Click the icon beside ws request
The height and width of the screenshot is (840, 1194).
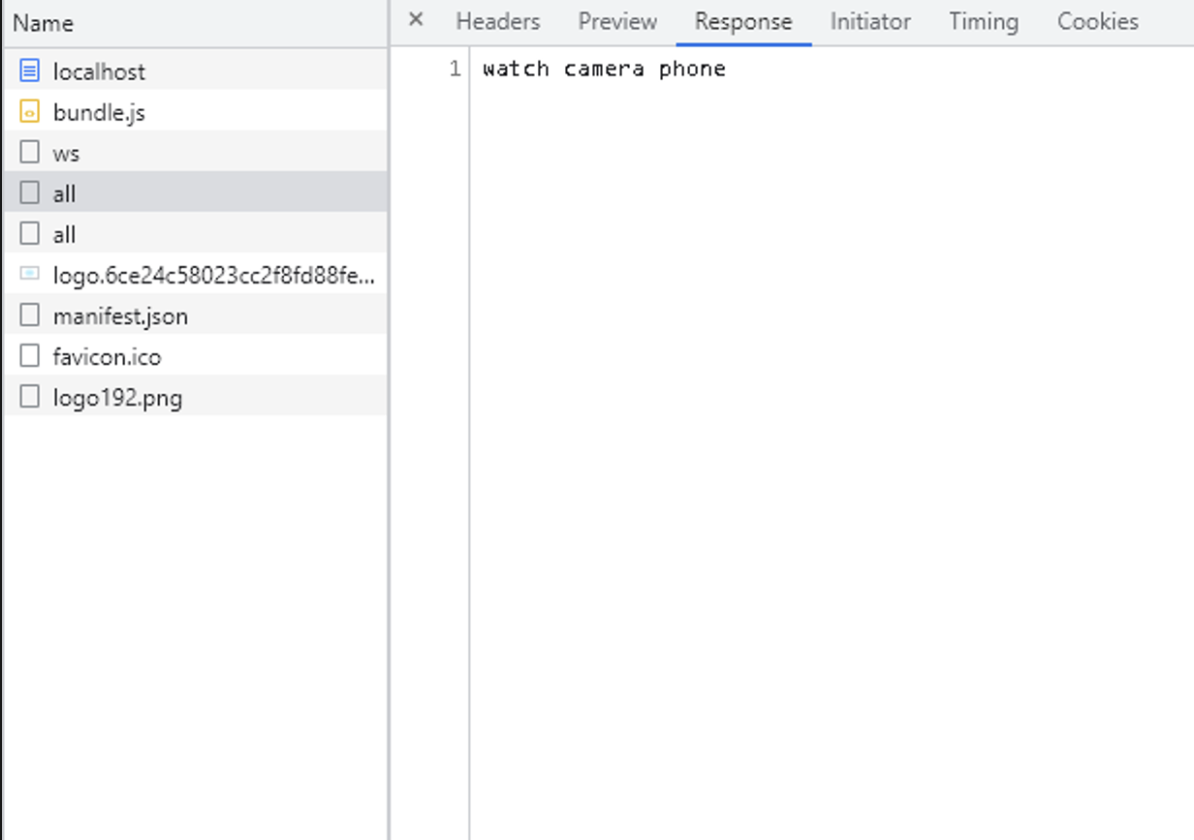pyautogui.click(x=30, y=153)
